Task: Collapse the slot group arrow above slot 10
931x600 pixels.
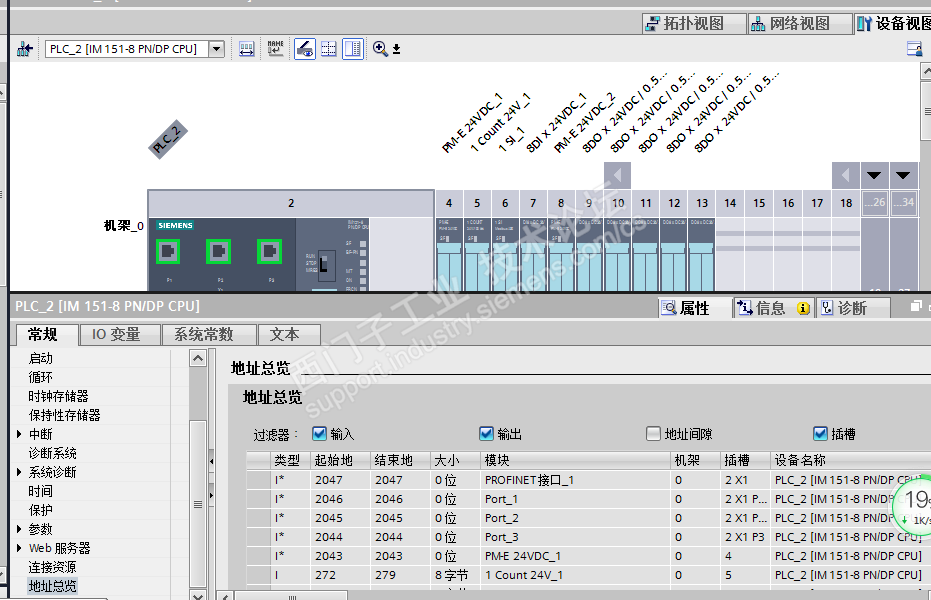Action: click(x=618, y=176)
